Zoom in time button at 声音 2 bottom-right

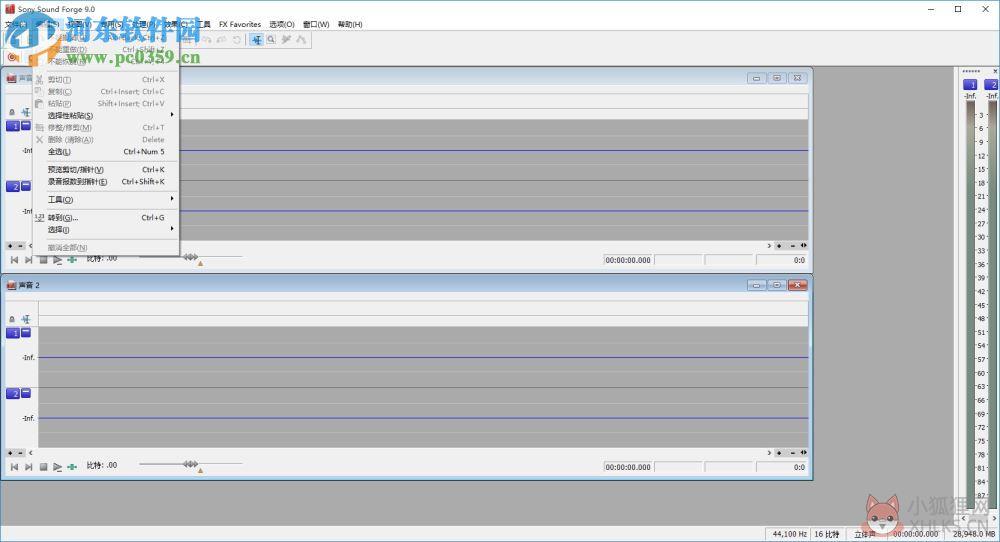779,453
